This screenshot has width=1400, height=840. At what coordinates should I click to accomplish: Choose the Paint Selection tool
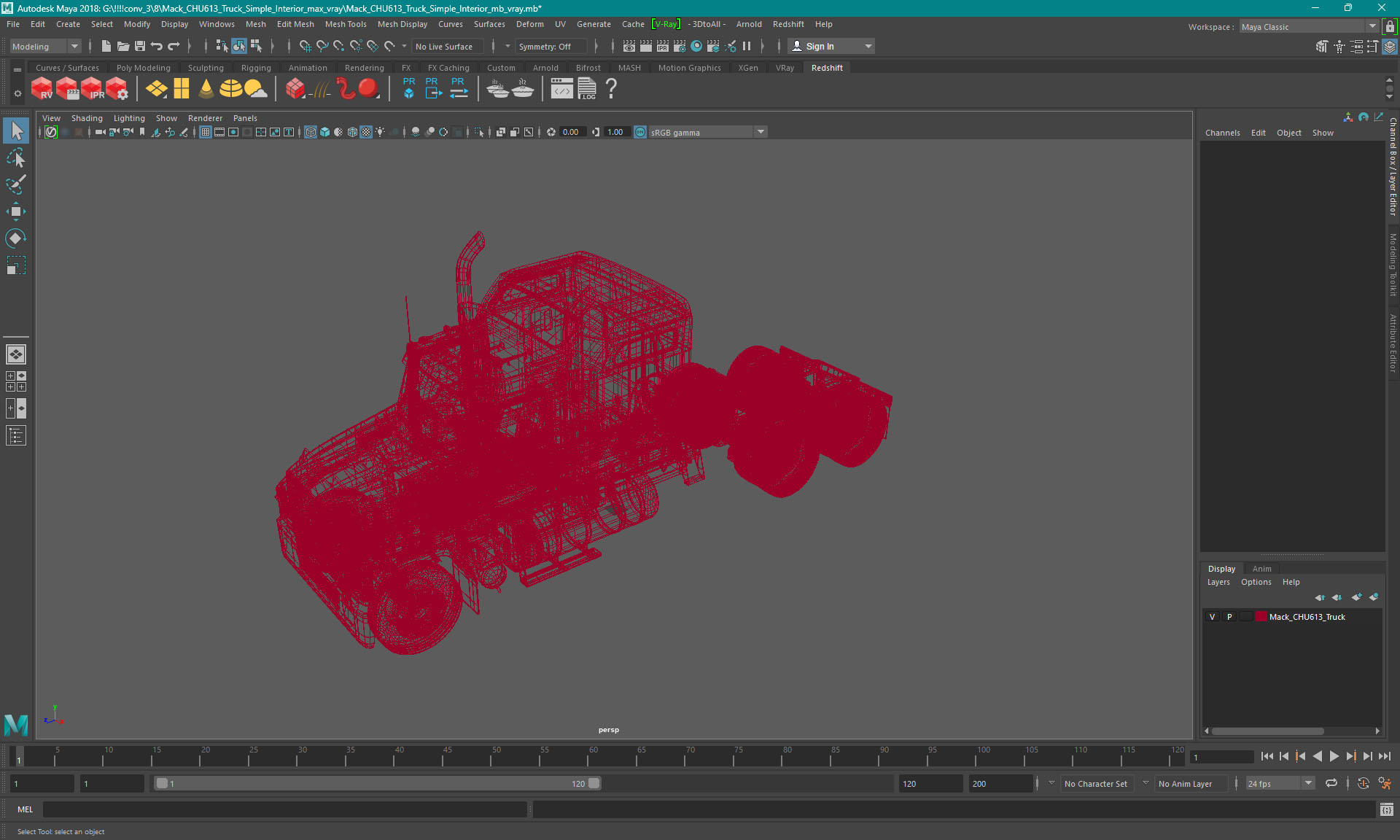pyautogui.click(x=16, y=184)
